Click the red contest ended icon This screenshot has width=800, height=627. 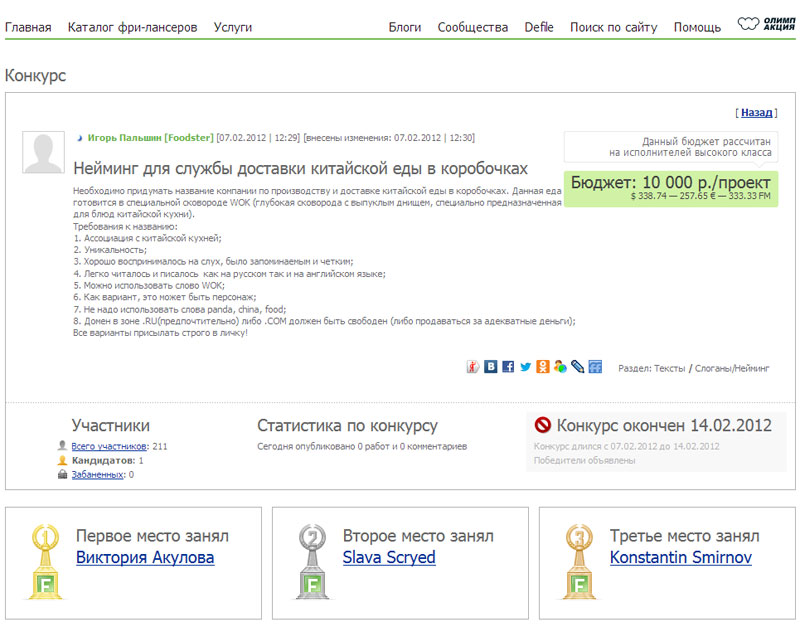click(542, 424)
